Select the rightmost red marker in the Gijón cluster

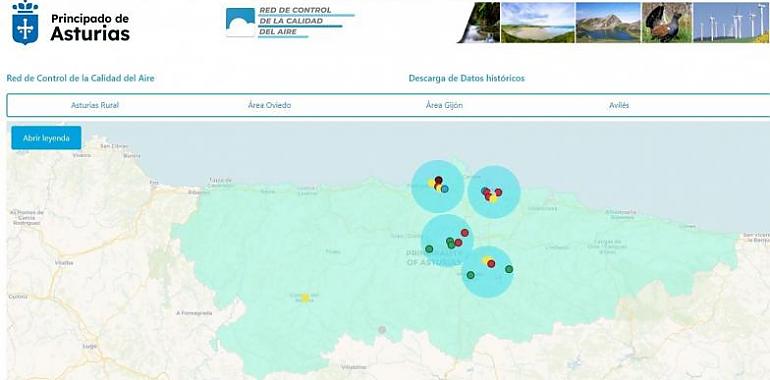498,192
